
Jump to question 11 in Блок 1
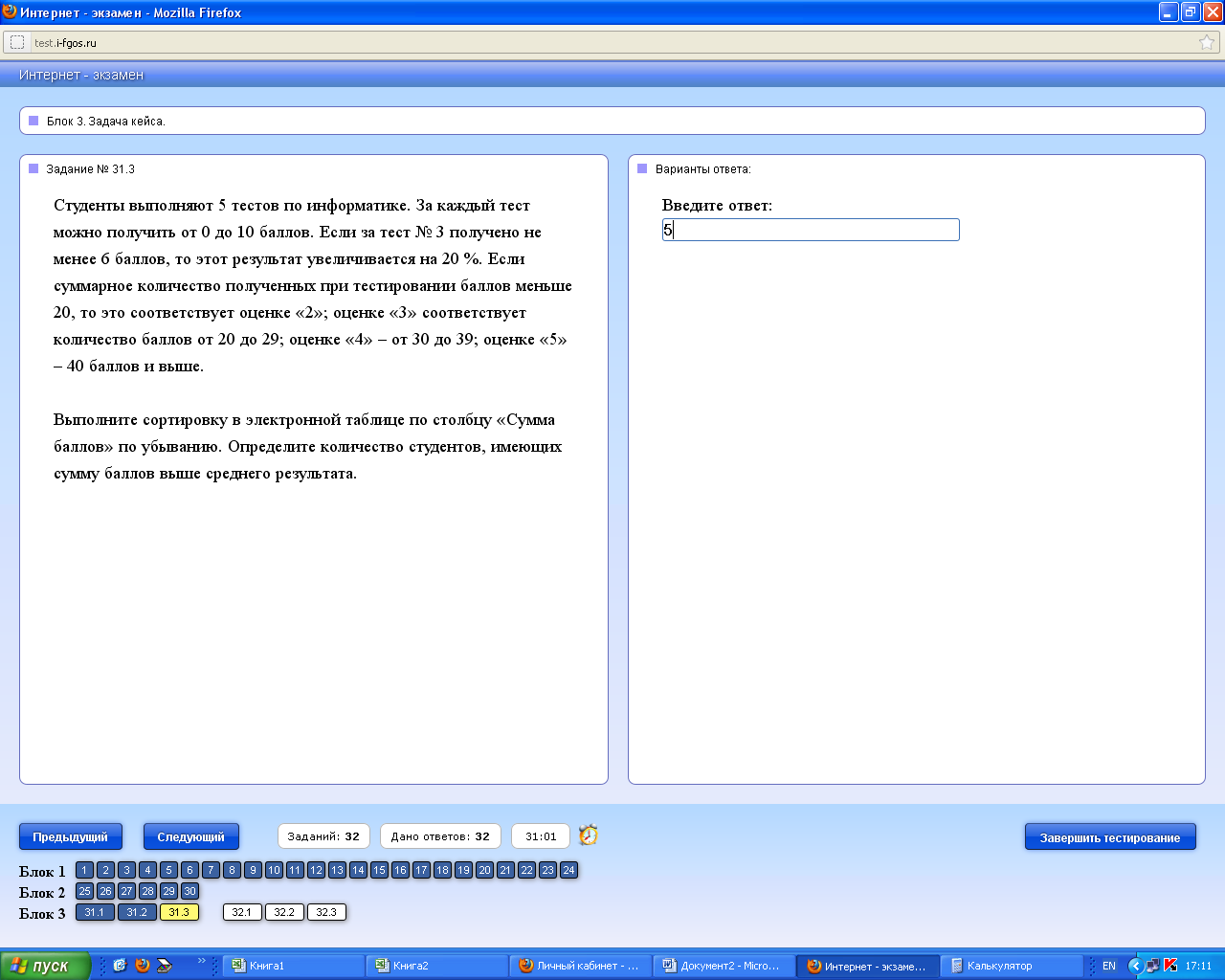[295, 870]
